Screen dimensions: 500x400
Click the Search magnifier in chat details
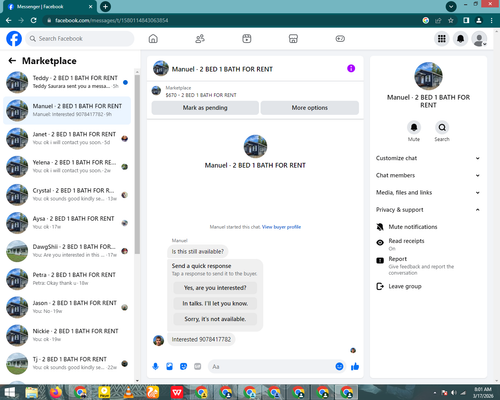pyautogui.click(x=442, y=127)
